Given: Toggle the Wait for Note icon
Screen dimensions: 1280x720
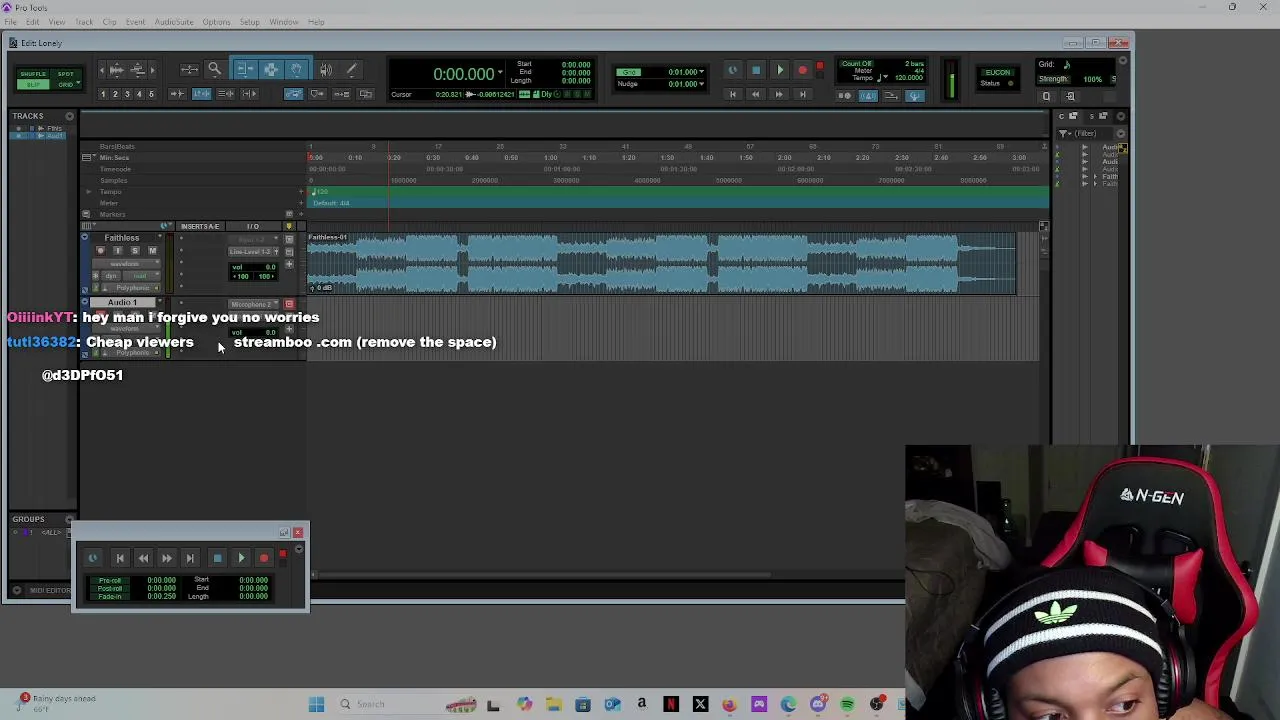Looking at the screenshot, I should point(845,96).
